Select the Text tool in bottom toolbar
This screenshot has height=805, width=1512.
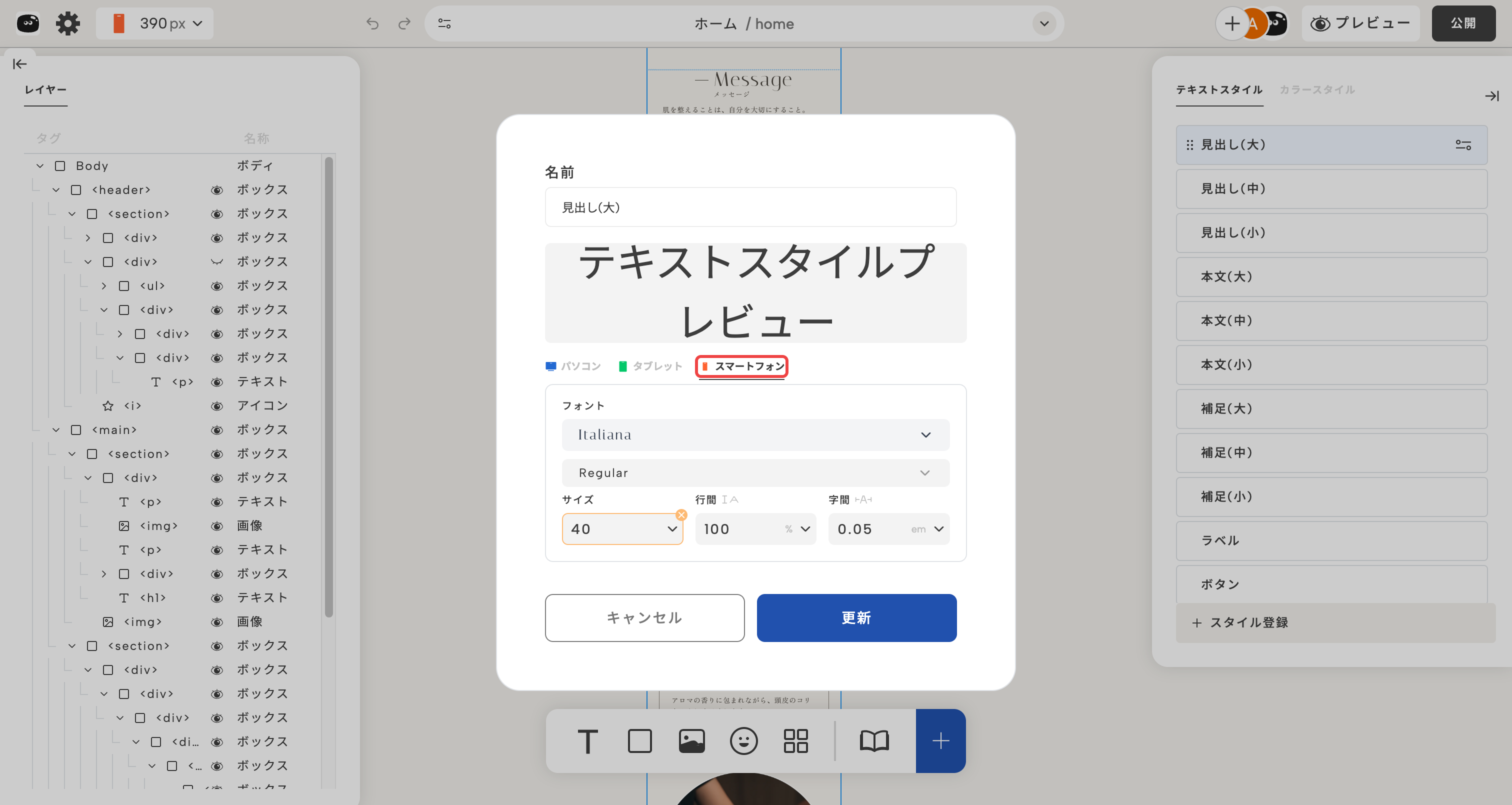pyautogui.click(x=587, y=741)
